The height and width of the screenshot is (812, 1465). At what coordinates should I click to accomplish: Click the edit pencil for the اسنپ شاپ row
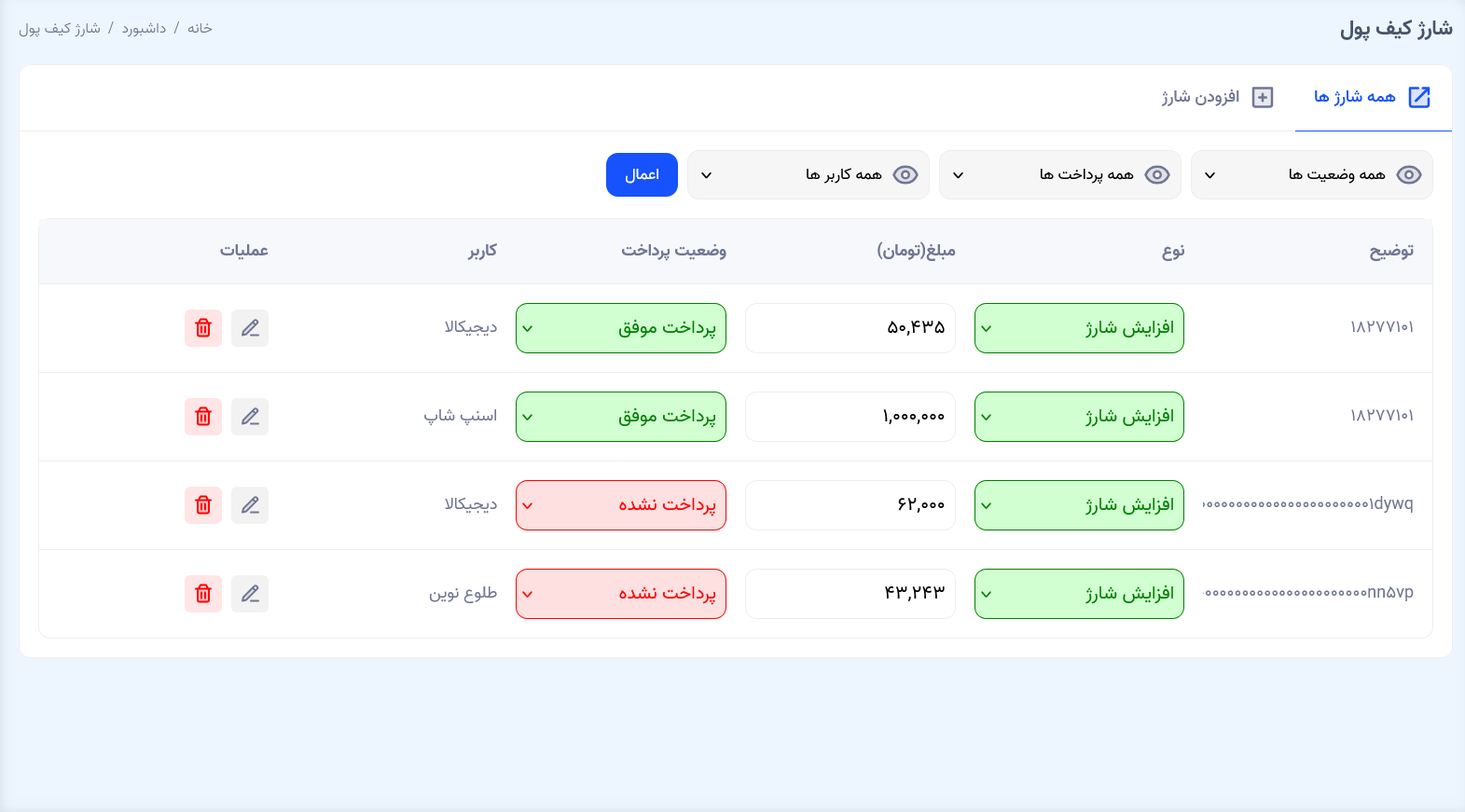click(x=250, y=417)
